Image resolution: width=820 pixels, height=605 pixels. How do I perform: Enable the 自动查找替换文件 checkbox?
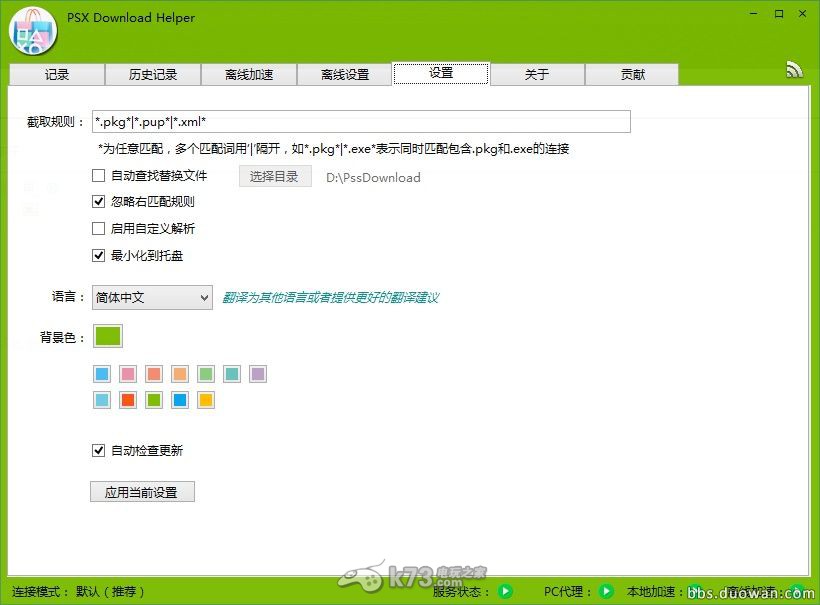point(98,175)
